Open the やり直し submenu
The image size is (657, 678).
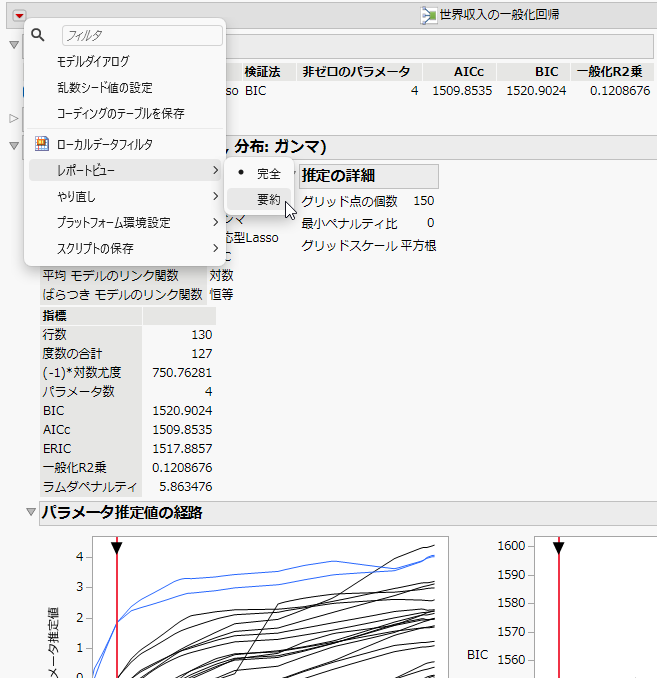tap(125, 197)
